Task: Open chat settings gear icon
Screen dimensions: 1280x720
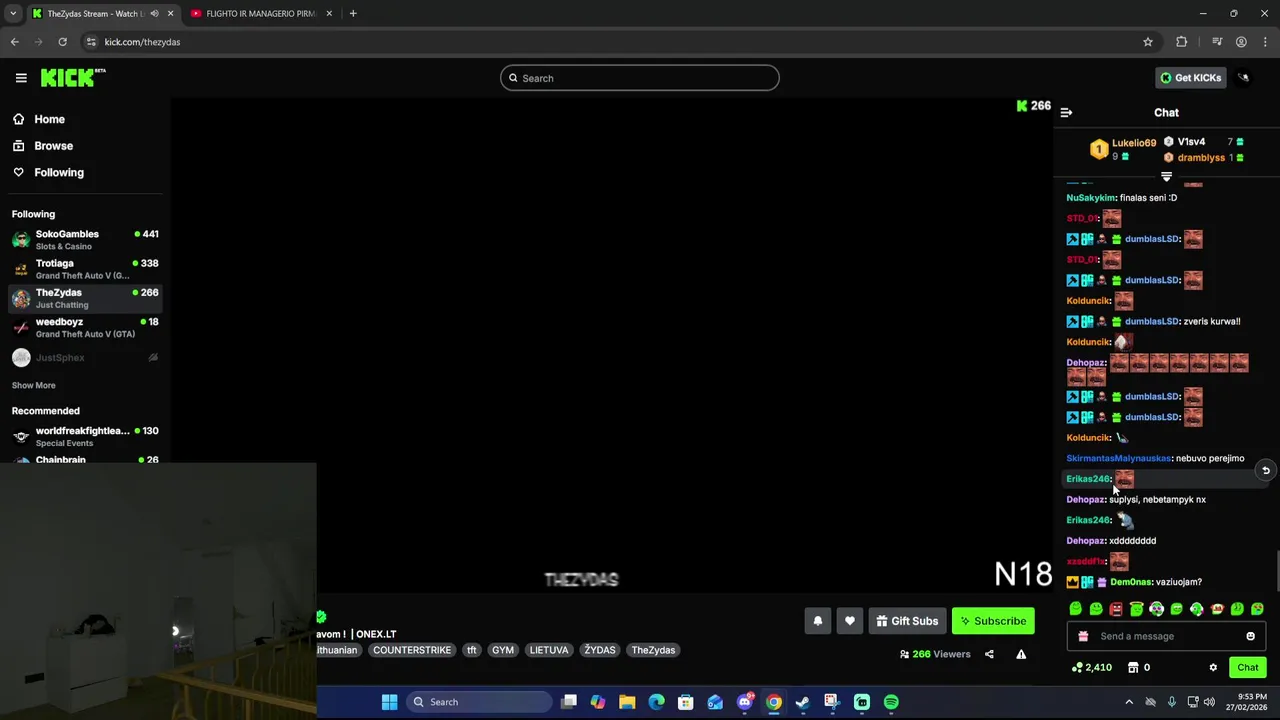Action: pos(1213,667)
